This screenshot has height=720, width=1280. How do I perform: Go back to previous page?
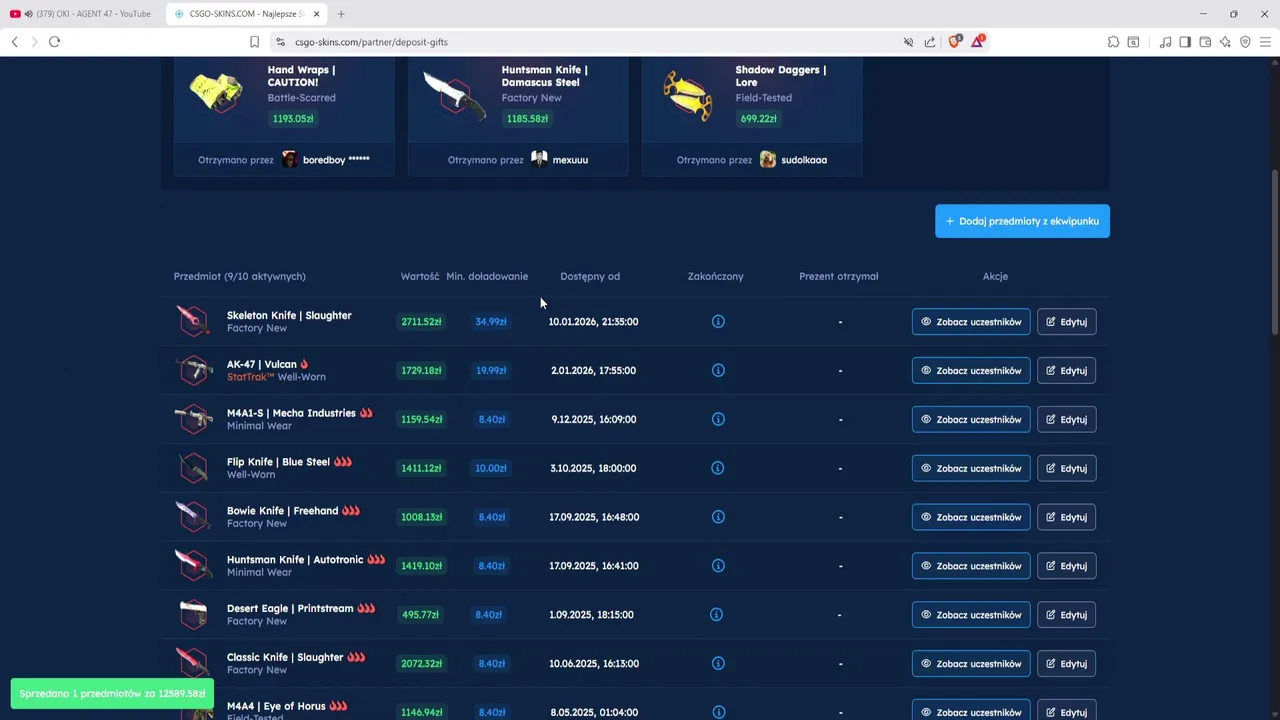click(14, 42)
